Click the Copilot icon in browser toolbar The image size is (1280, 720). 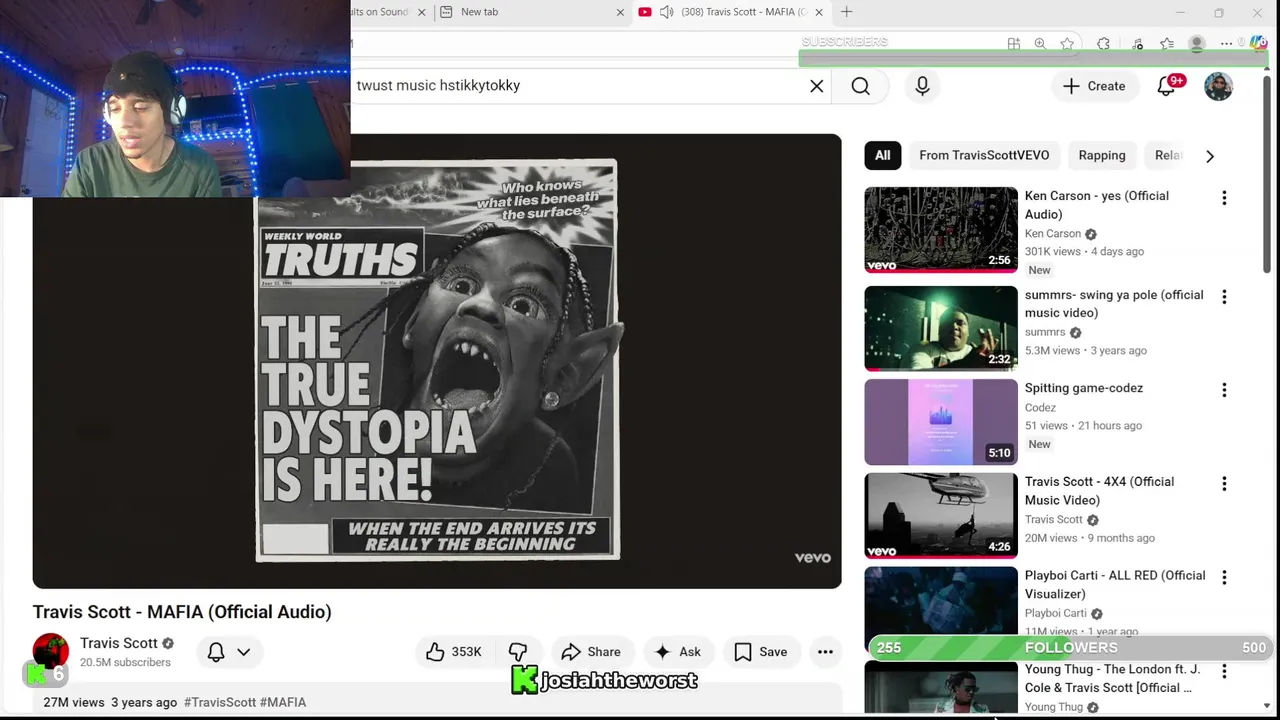point(1258,43)
